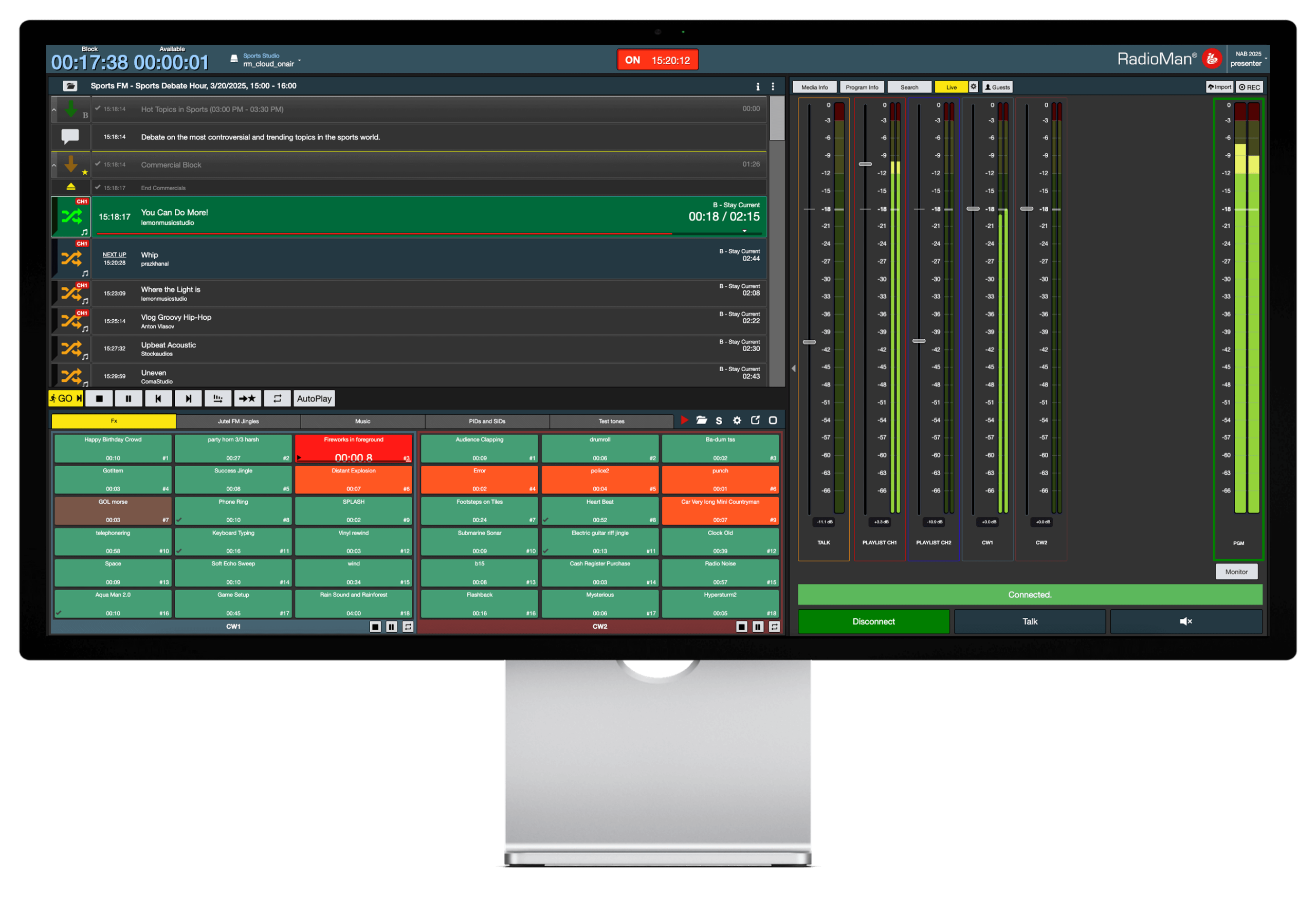Image resolution: width=1316 pixels, height=898 pixels.
Task: Select the Live tab
Action: point(952,87)
